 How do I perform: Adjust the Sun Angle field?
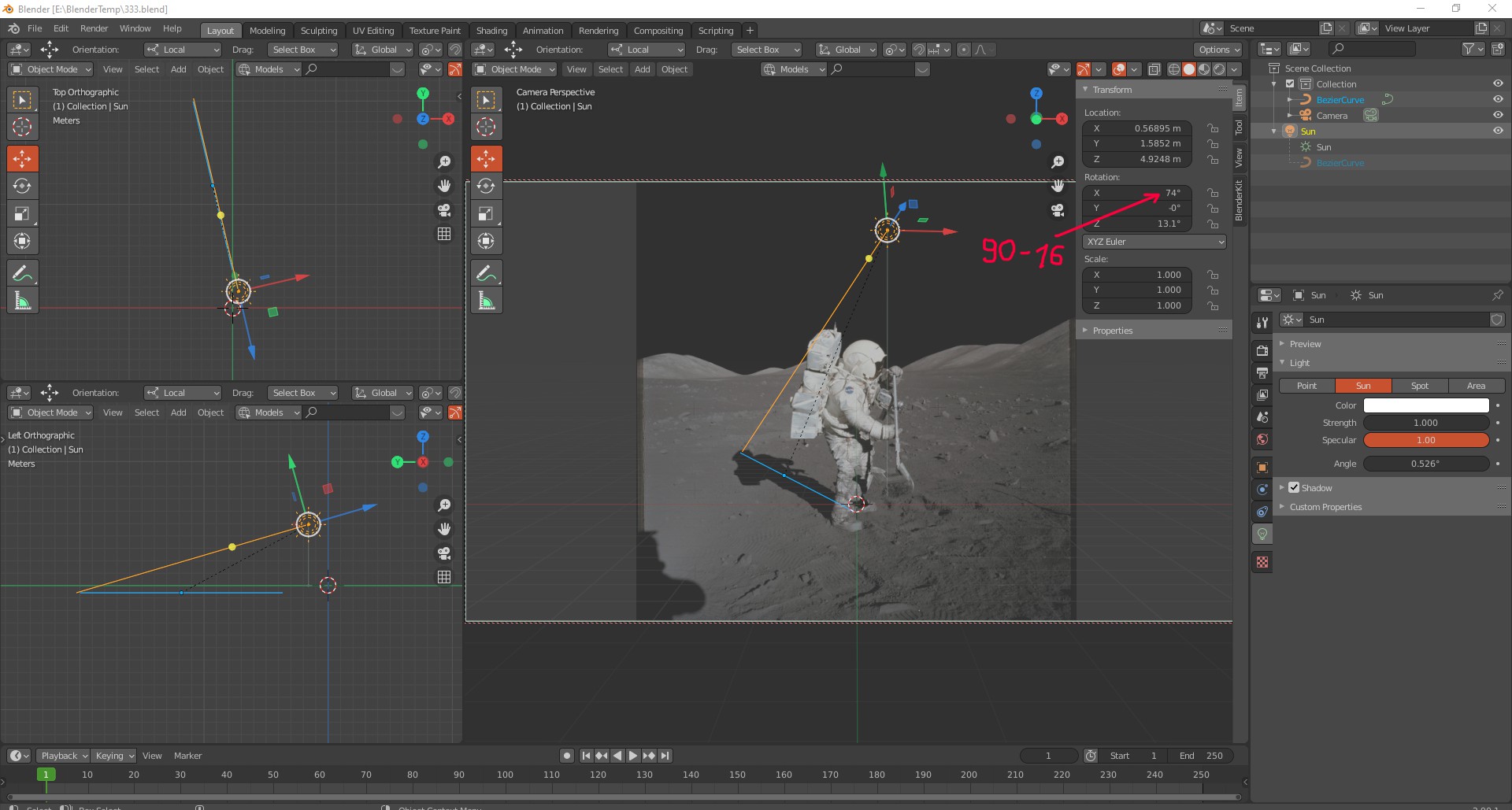[x=1426, y=464]
